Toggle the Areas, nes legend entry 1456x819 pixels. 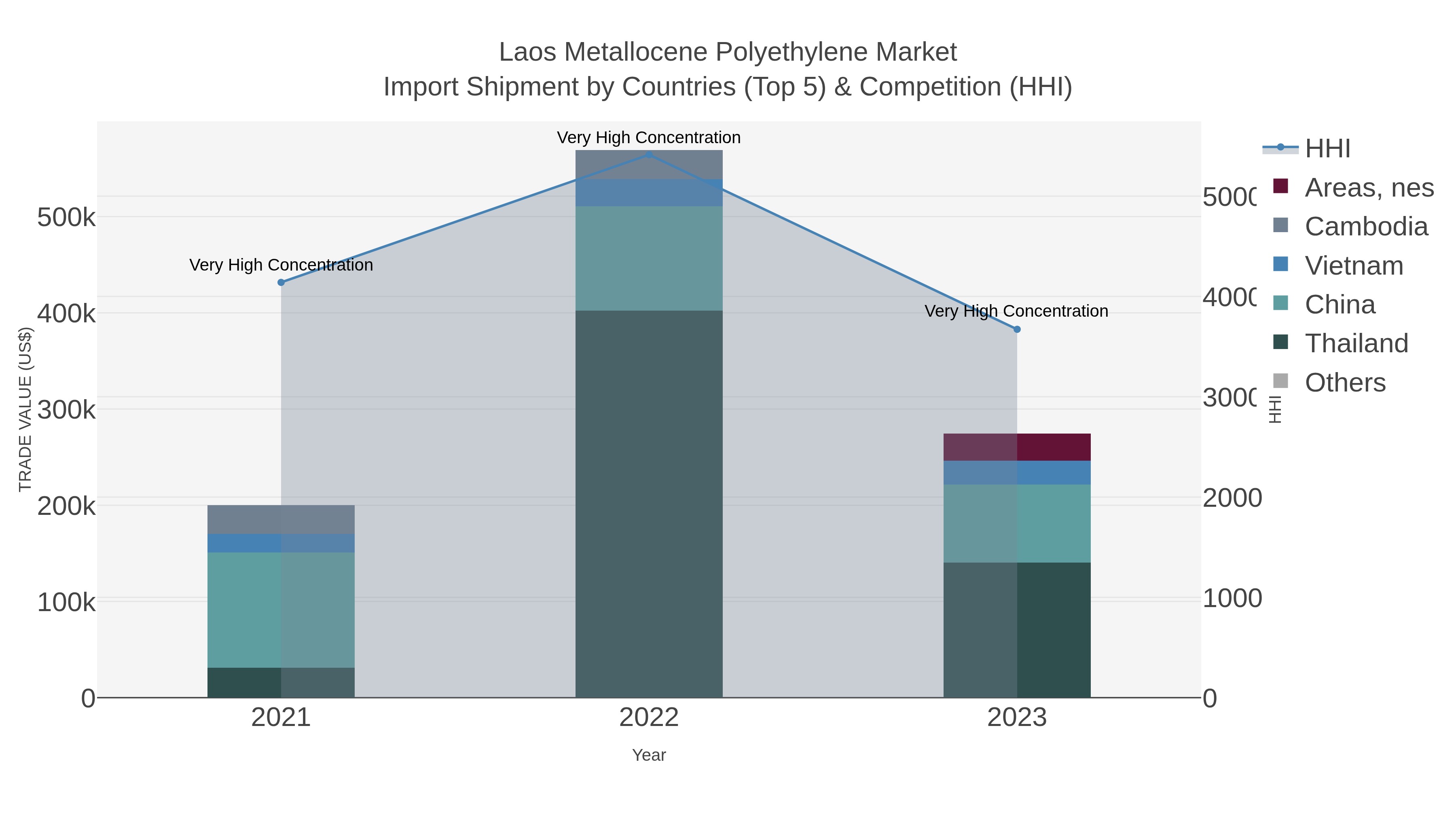[x=1353, y=188]
